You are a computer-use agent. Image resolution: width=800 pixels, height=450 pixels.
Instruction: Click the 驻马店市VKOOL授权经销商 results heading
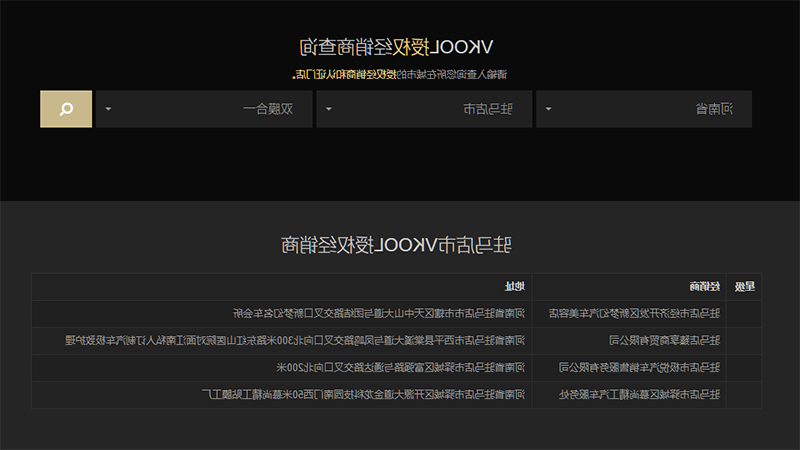point(396,245)
